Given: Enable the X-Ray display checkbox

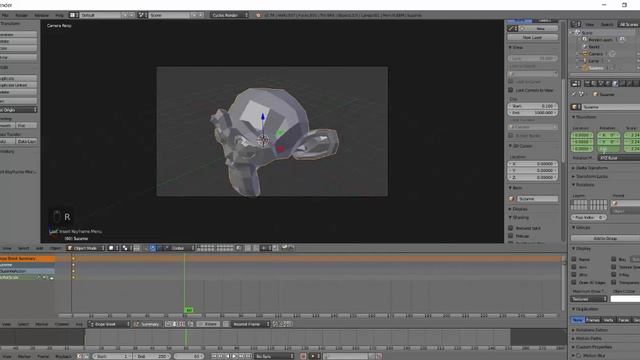Looking at the screenshot, I should 613,275.
